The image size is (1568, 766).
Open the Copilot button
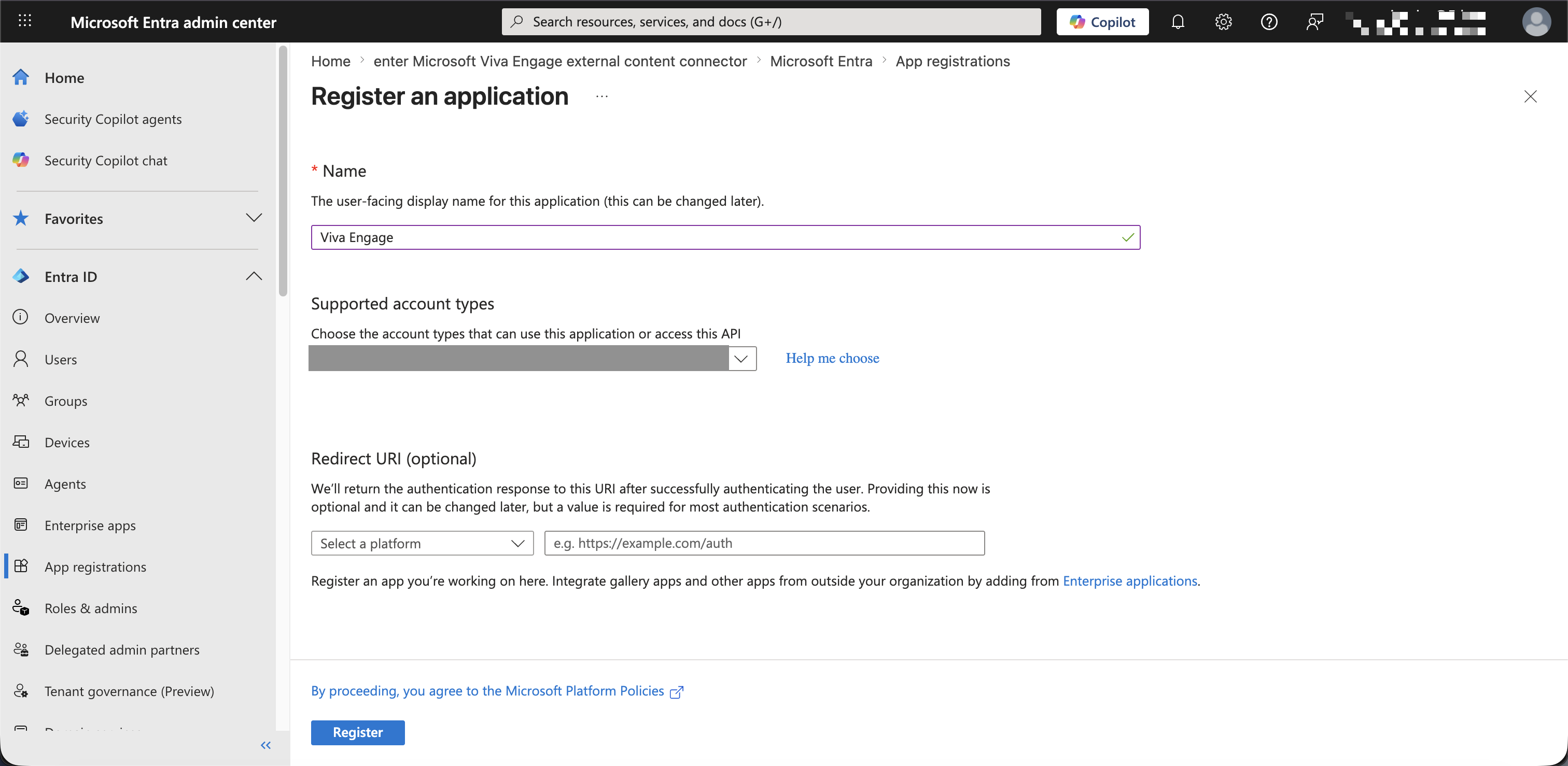pos(1102,22)
